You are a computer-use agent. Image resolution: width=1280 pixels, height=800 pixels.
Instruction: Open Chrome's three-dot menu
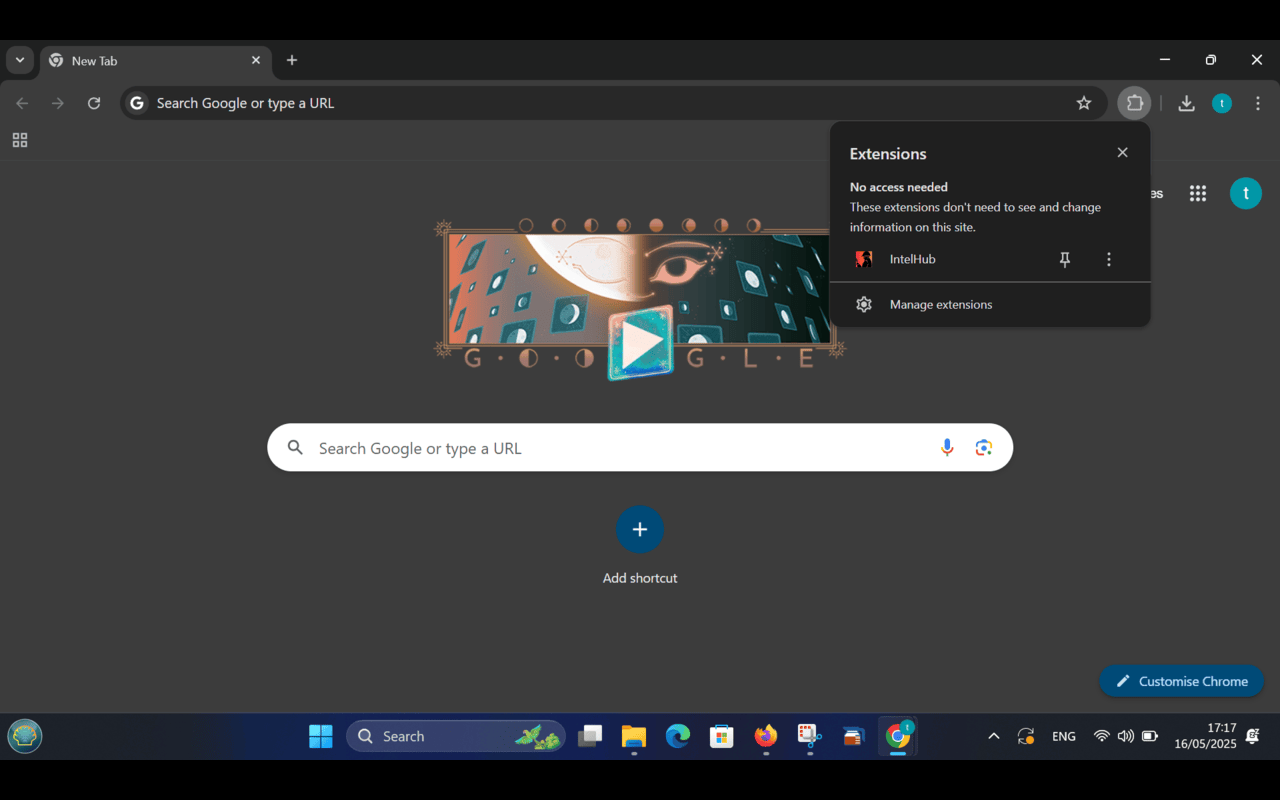point(1257,103)
